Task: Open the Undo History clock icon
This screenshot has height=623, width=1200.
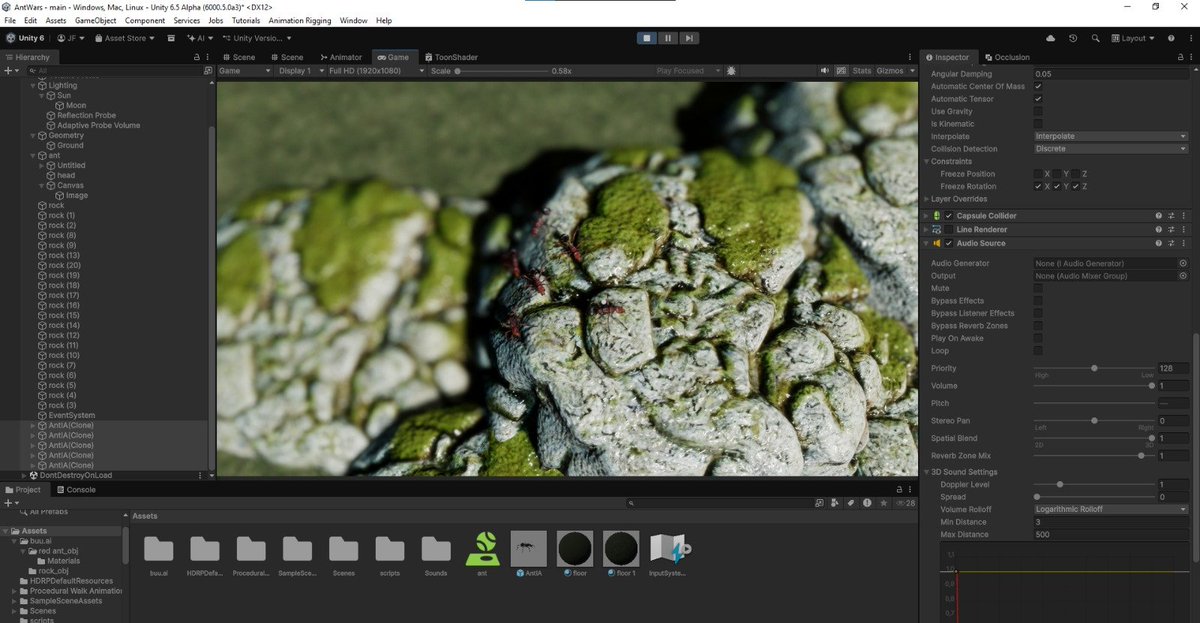Action: [x=1072, y=38]
